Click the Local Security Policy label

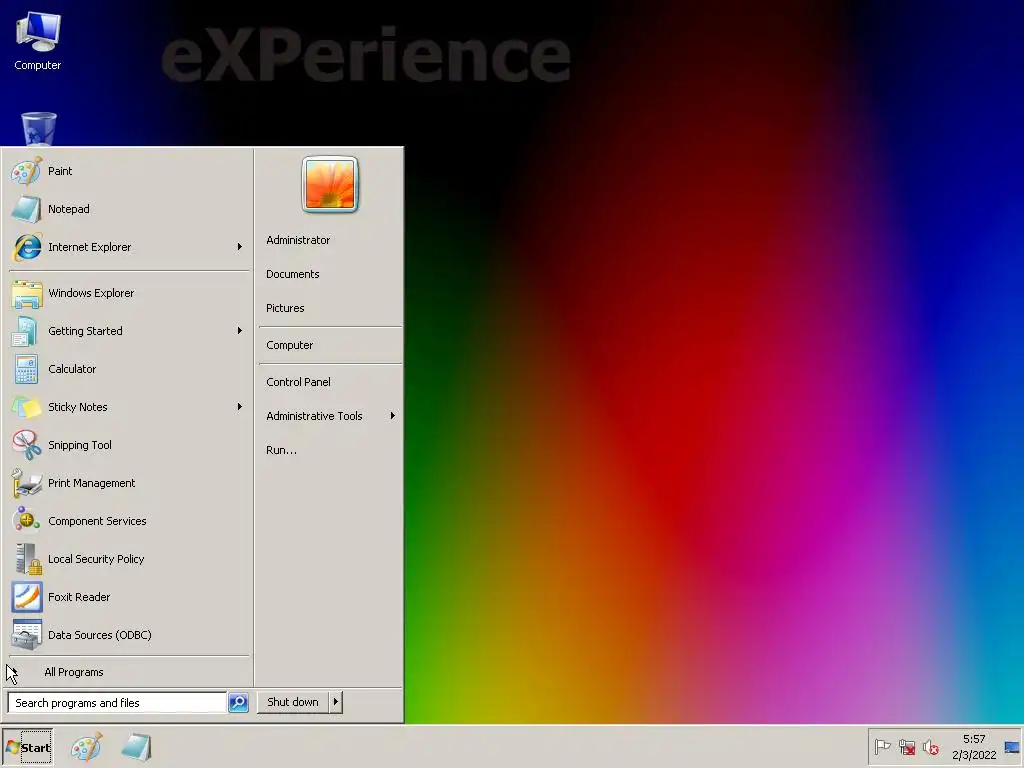[96, 559]
